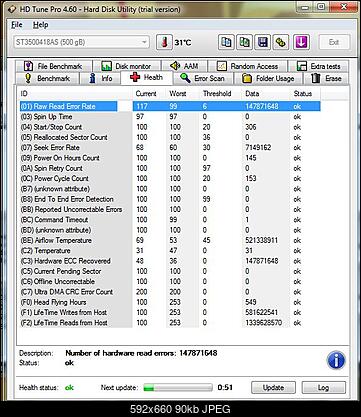Select the (BD) unknown attribute row

tap(170, 230)
